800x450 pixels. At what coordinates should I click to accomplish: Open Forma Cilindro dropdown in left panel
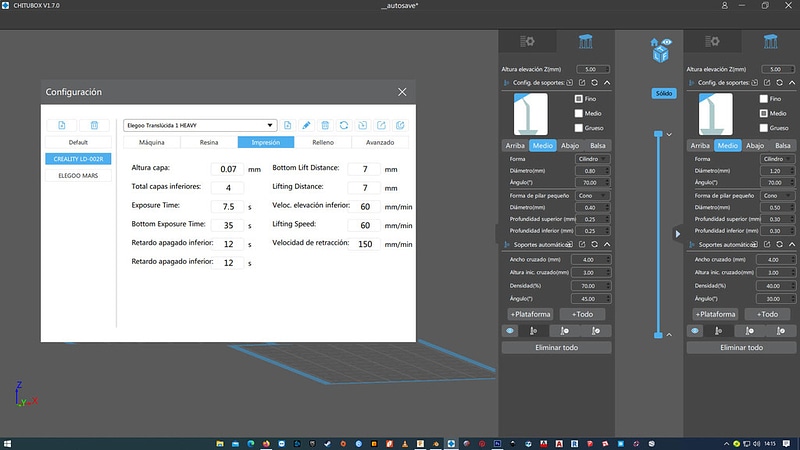tap(592, 159)
